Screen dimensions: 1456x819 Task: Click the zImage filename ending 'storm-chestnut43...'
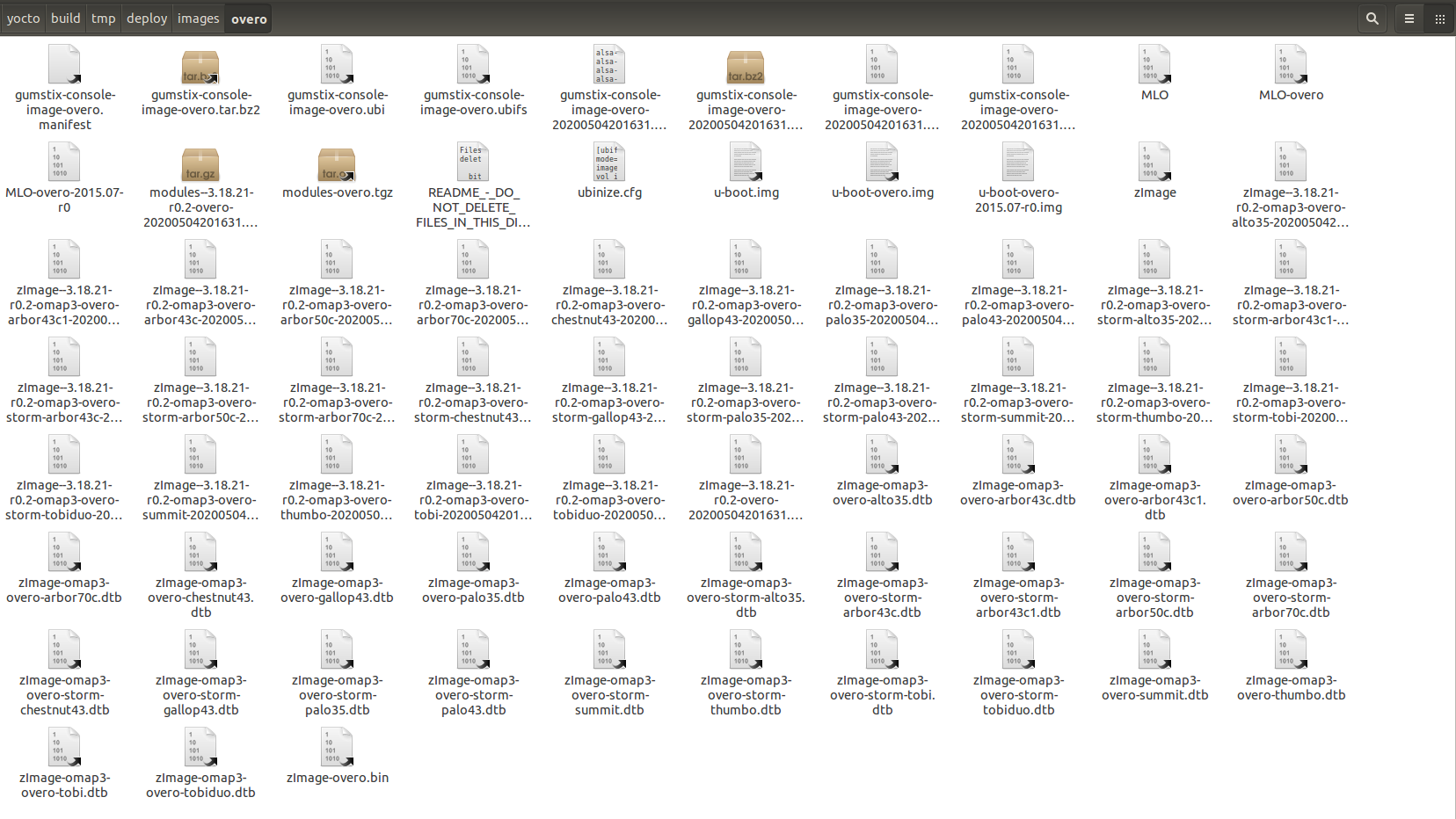click(473, 402)
